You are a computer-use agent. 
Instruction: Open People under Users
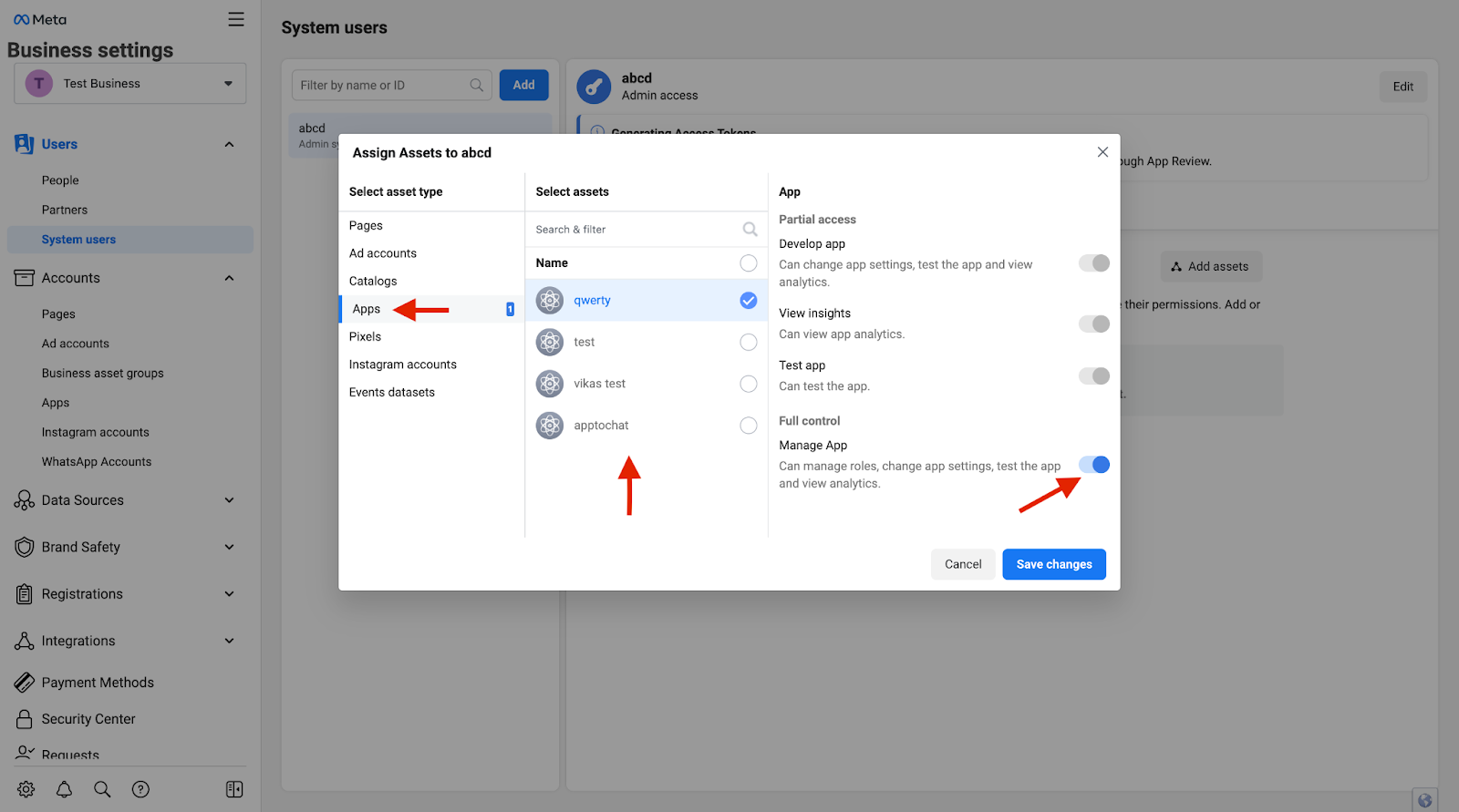[60, 180]
